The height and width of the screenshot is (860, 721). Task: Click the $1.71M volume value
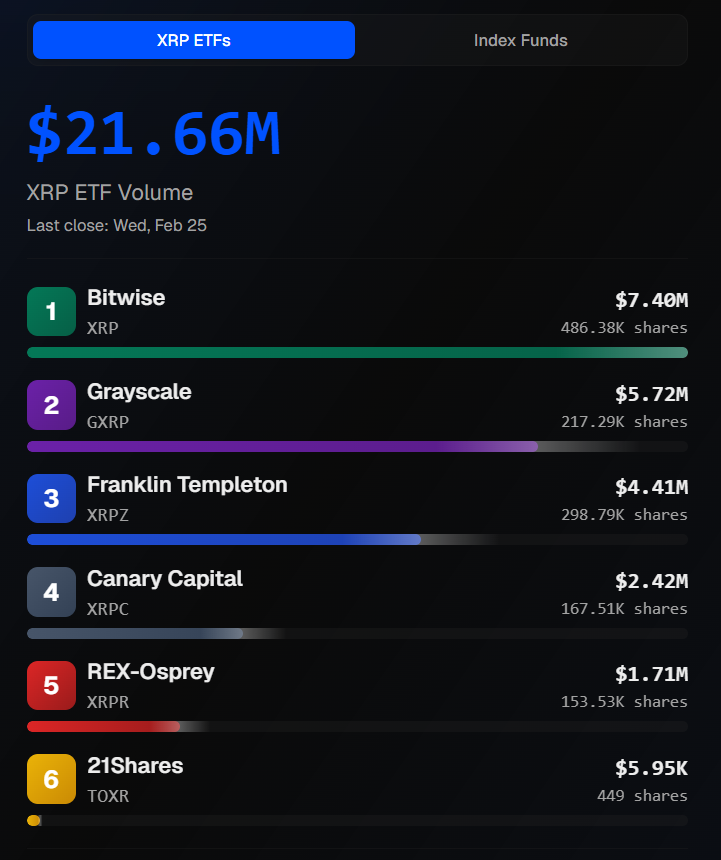651,674
